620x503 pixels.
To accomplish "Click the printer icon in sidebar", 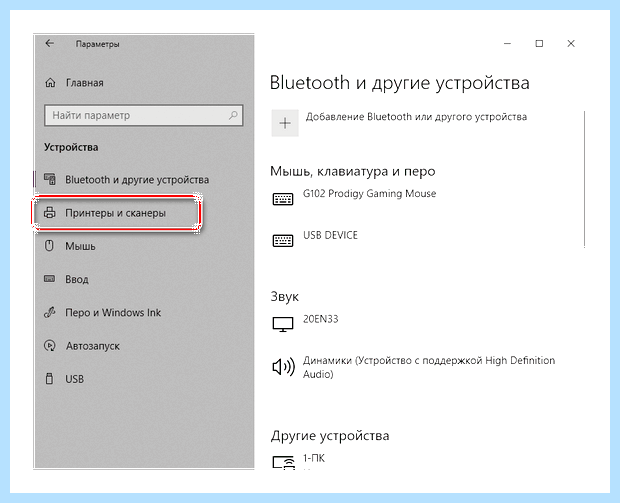I will (49, 213).
